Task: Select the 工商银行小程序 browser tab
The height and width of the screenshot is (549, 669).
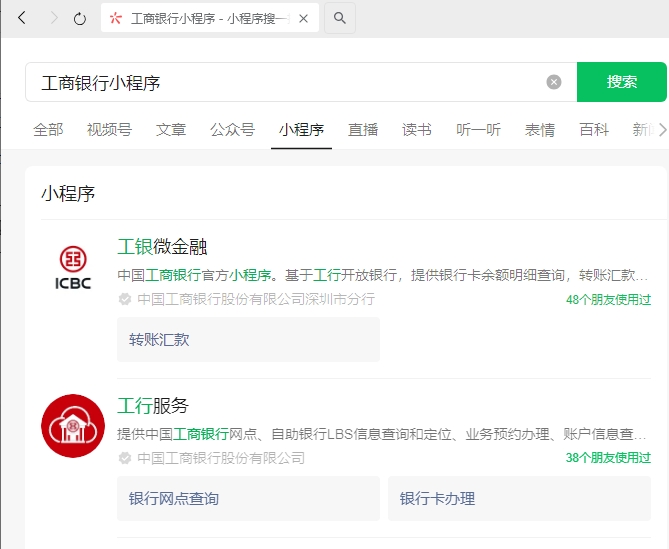Action: click(x=209, y=18)
